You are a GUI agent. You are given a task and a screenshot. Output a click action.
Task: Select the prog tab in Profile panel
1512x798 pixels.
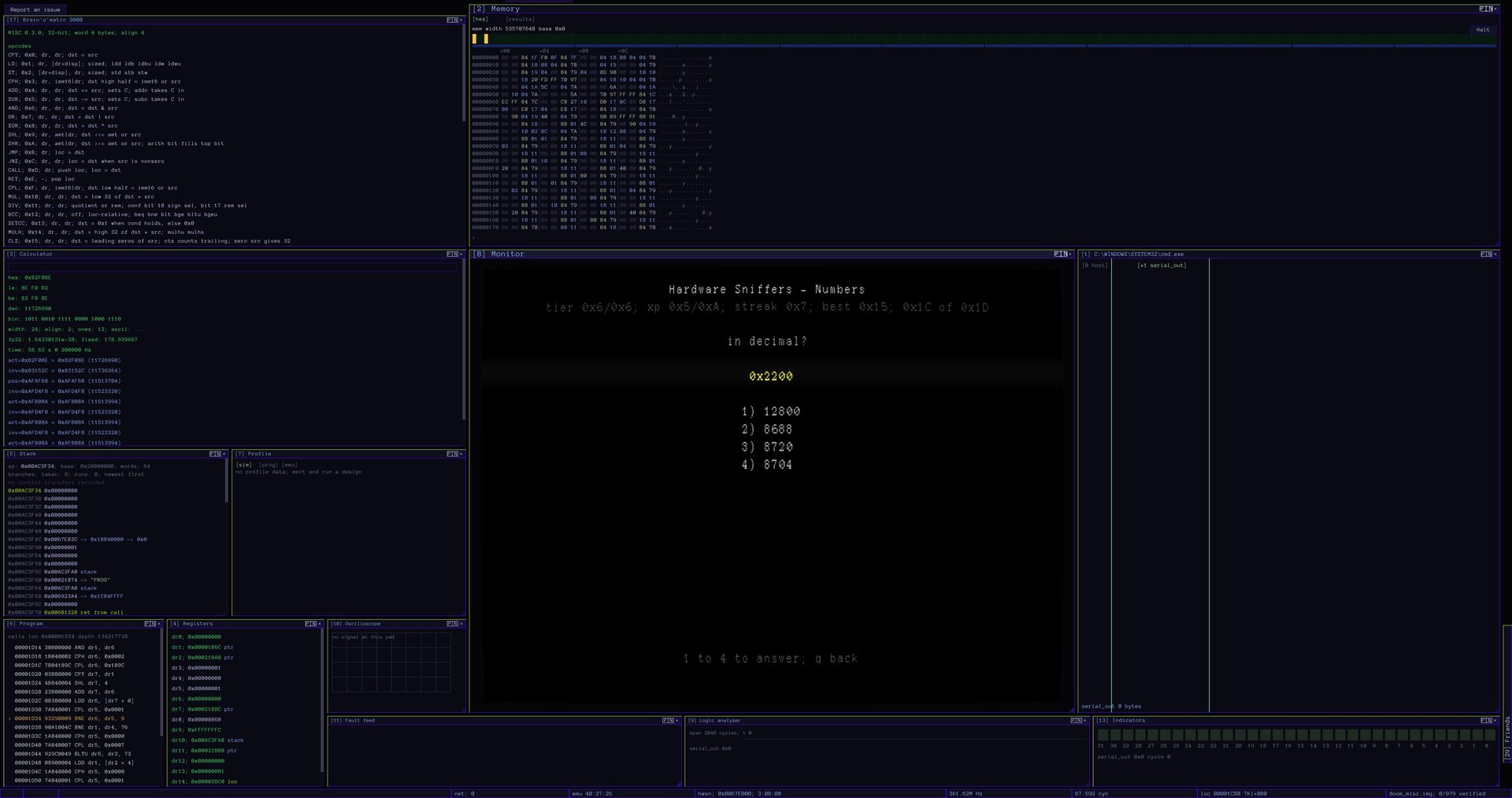pos(268,465)
